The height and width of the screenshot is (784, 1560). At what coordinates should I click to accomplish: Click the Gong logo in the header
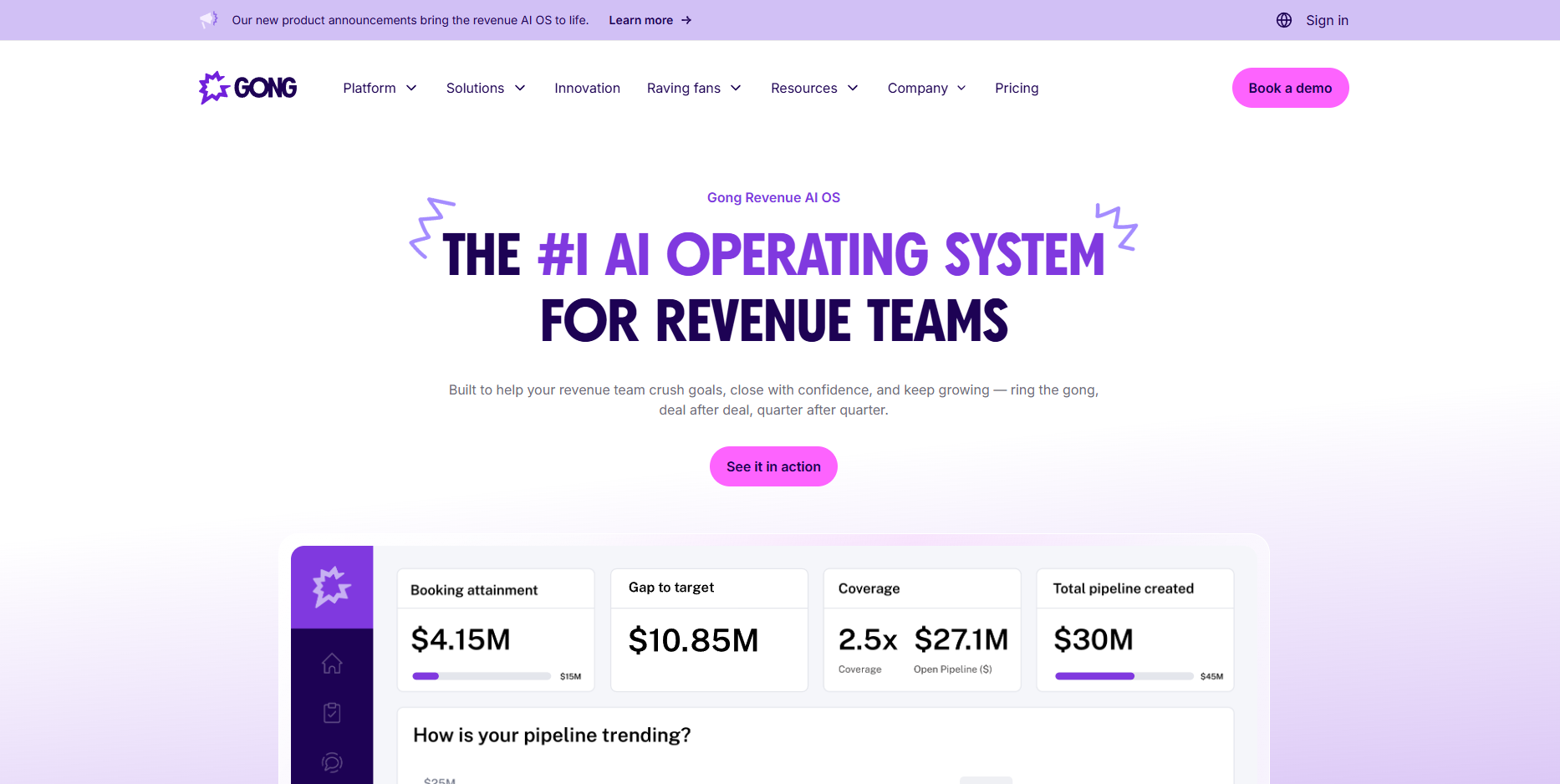pyautogui.click(x=247, y=88)
